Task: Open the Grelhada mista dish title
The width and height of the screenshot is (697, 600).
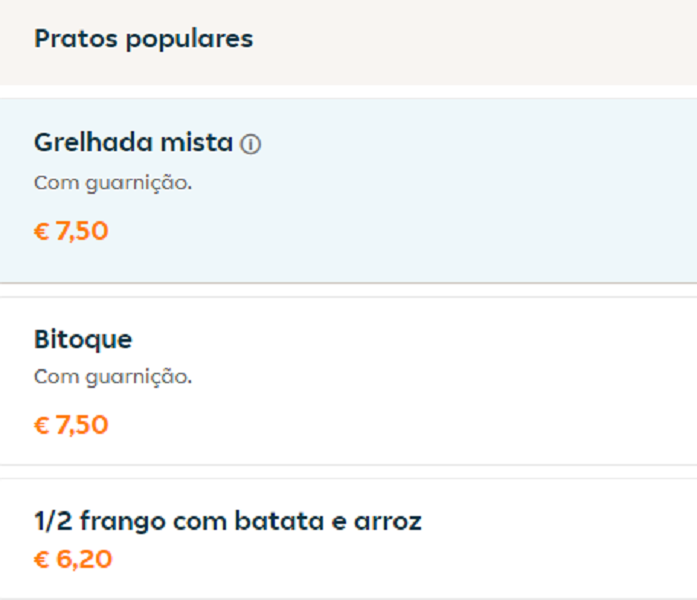Action: (133, 143)
